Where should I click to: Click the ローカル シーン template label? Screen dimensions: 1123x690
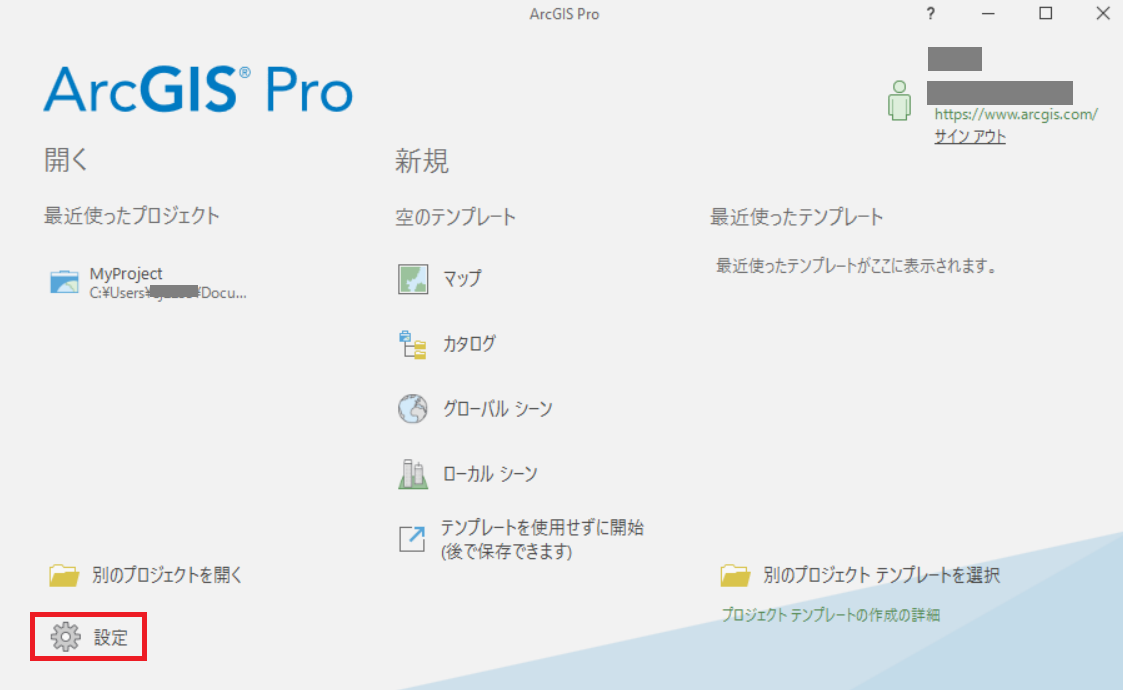(490, 474)
